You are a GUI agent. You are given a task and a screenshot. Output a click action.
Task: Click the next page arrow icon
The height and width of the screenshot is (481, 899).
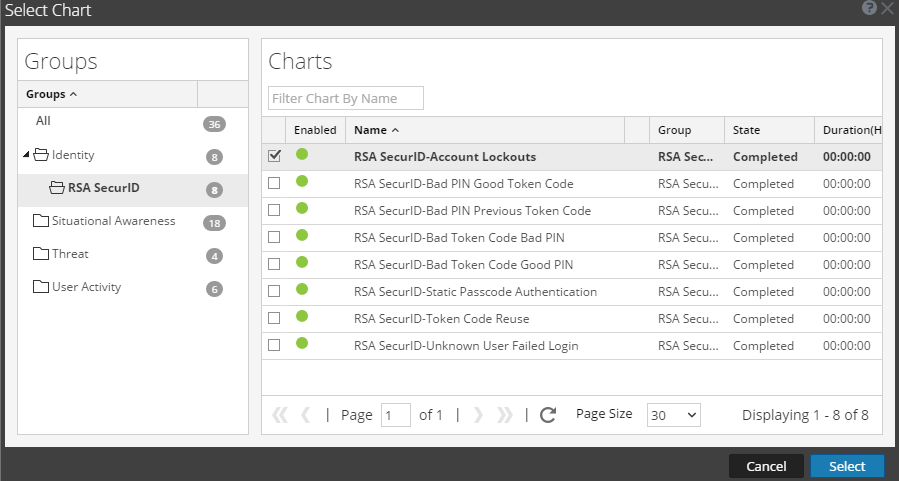click(478, 415)
